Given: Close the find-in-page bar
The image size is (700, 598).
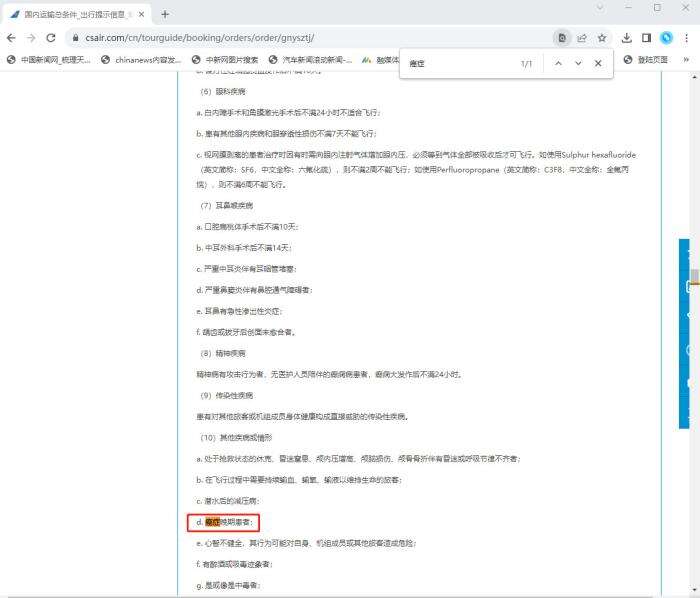Looking at the screenshot, I should click(x=598, y=63).
